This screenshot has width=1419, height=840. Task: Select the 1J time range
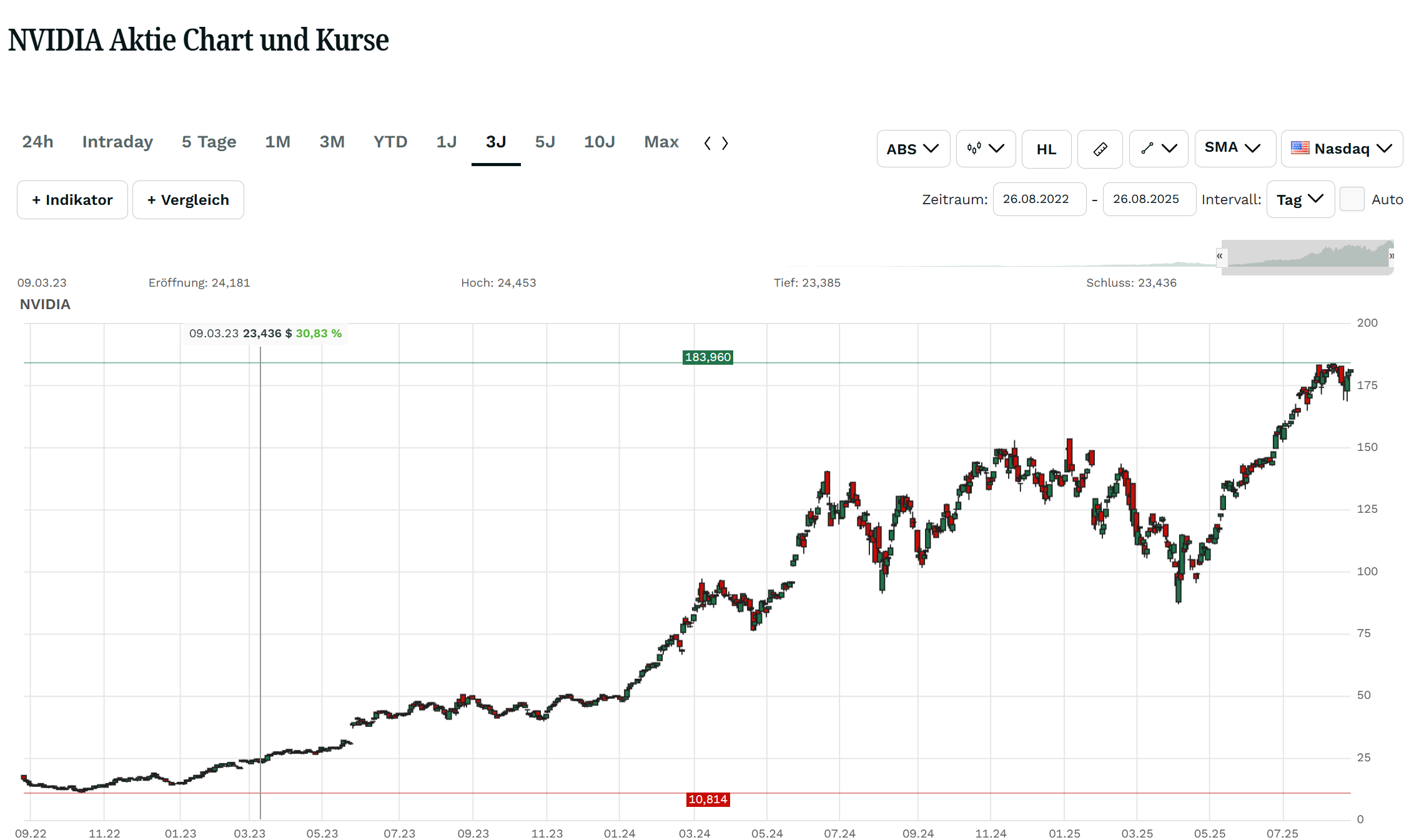446,142
